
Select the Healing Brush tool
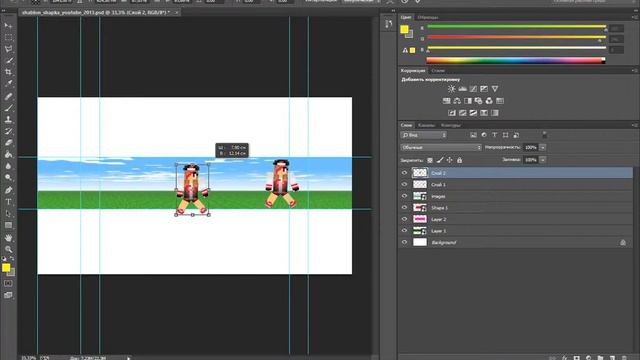[8, 97]
